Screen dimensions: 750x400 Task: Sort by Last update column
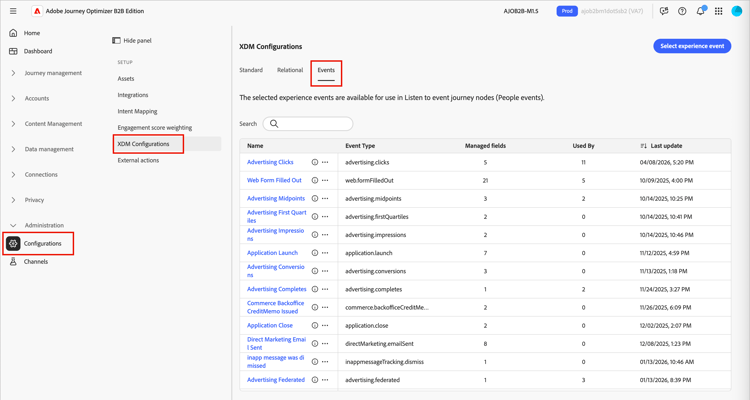[x=661, y=146]
